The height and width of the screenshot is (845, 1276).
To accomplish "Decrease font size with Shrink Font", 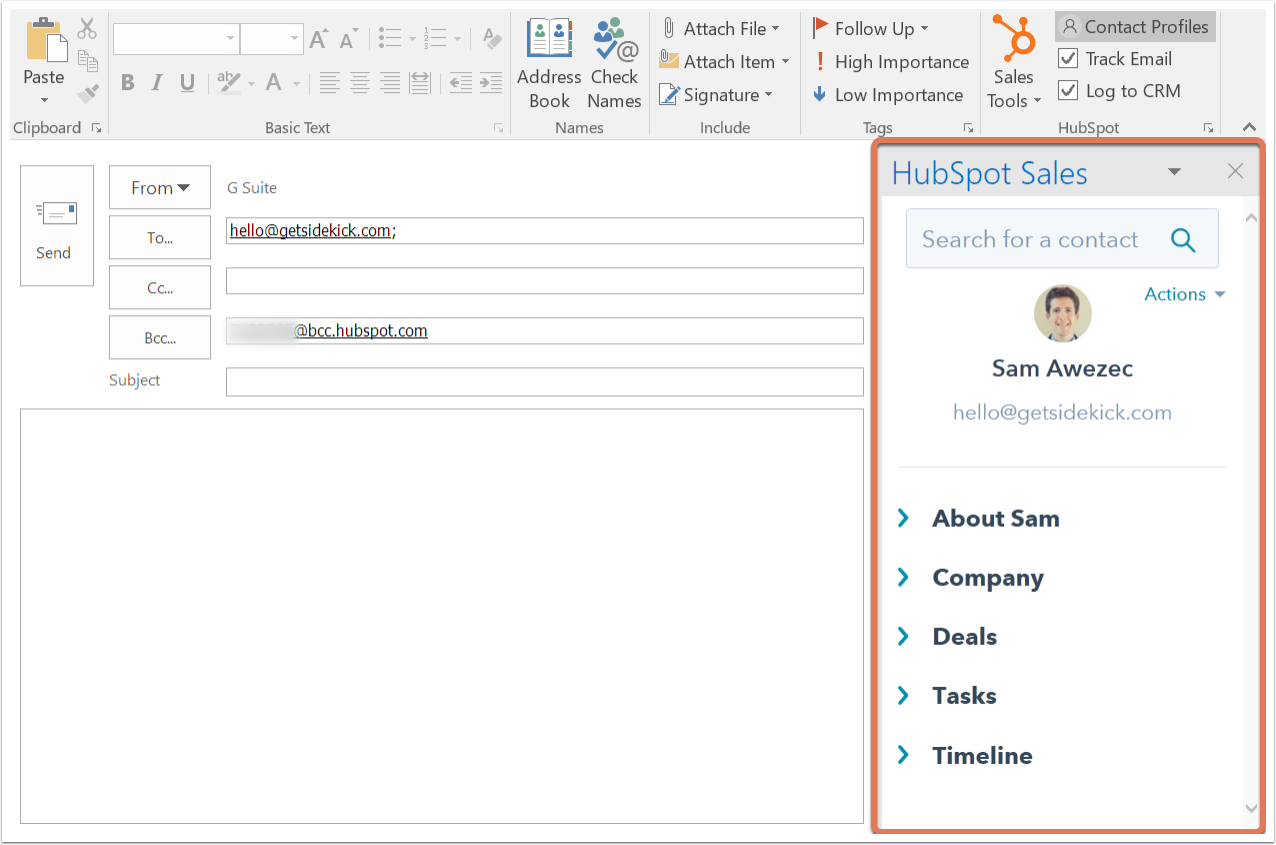I will tap(348, 39).
